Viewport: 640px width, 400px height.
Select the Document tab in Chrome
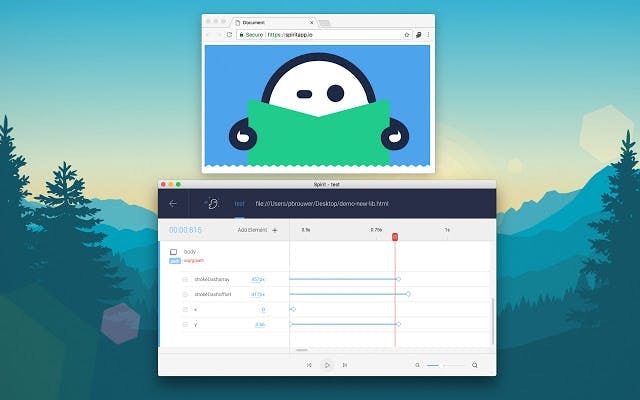click(x=273, y=23)
